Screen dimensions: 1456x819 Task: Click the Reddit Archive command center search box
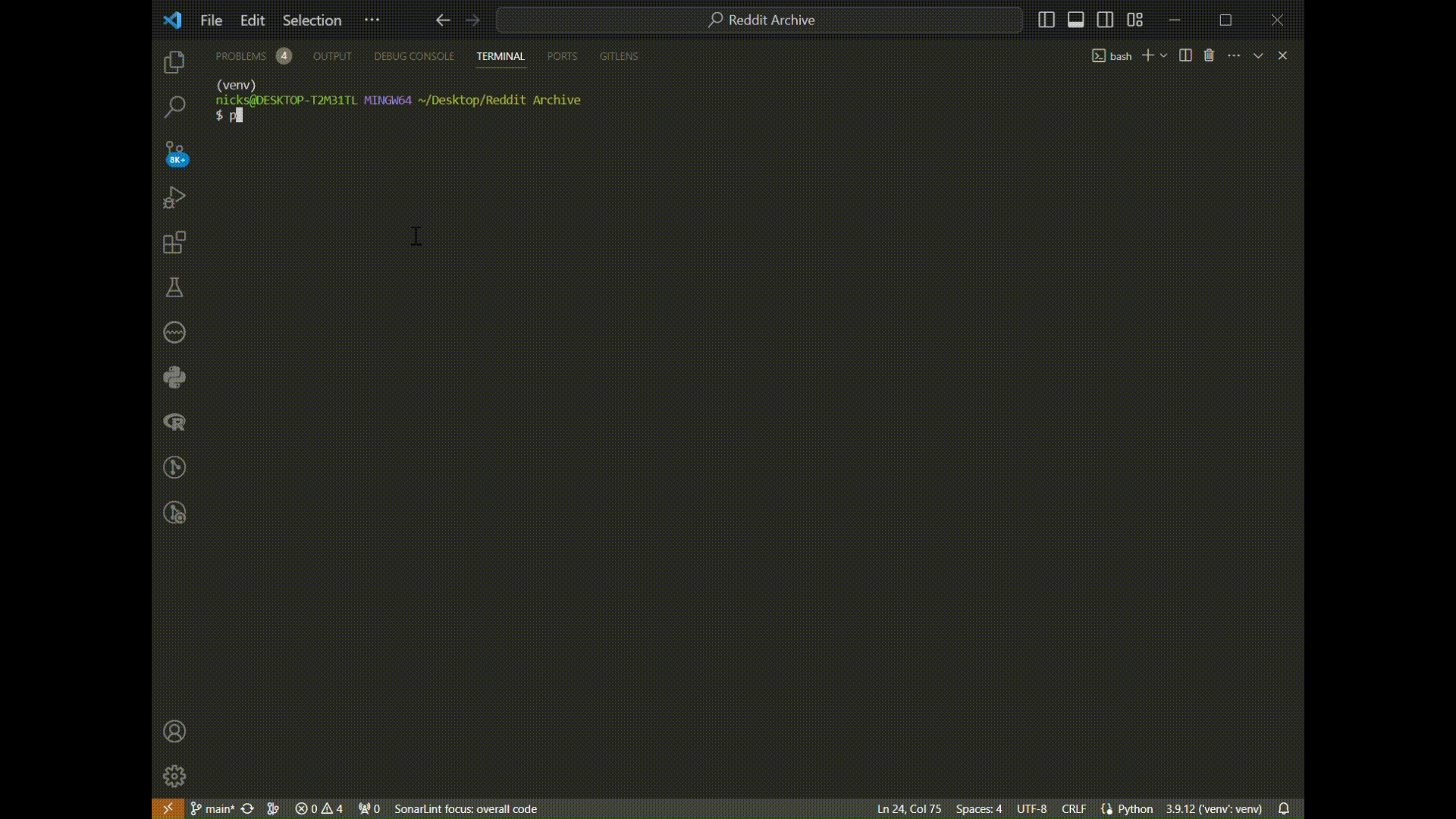(760, 20)
